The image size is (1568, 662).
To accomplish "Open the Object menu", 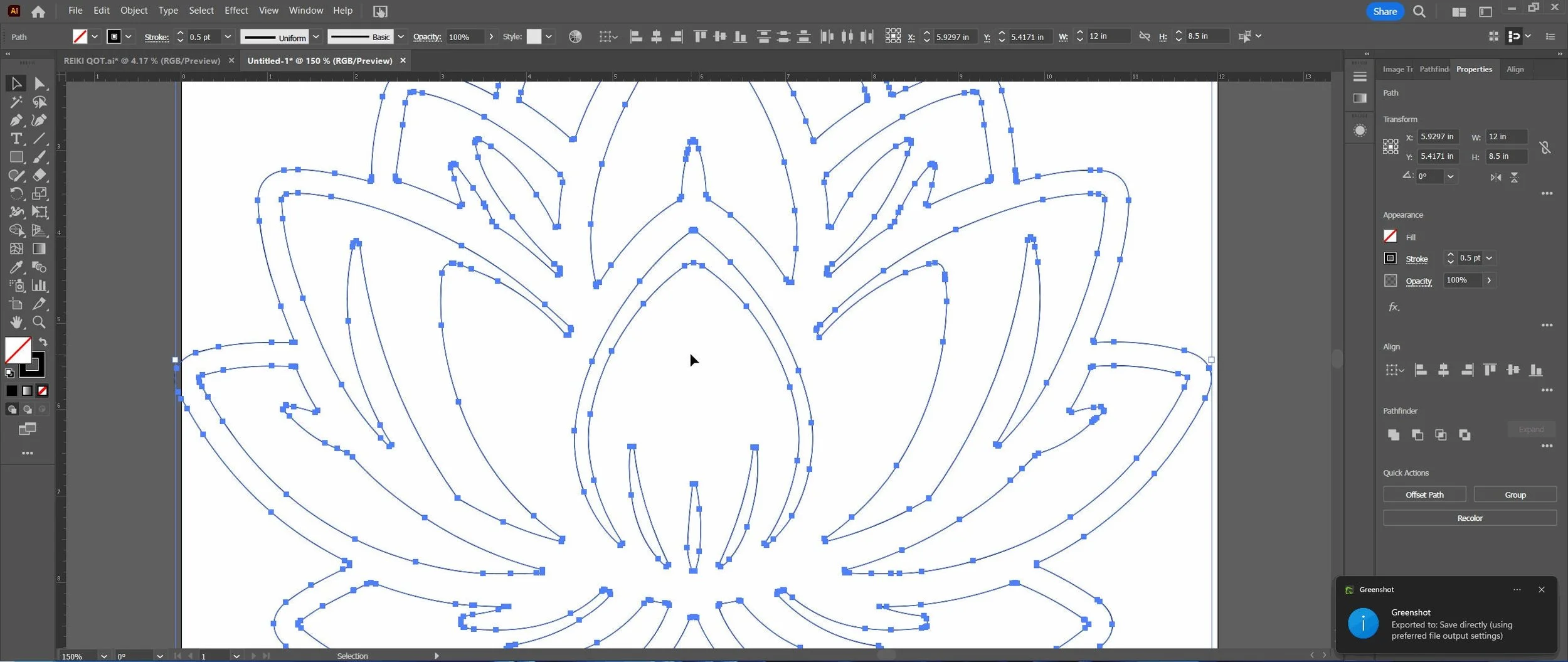I will (x=134, y=11).
